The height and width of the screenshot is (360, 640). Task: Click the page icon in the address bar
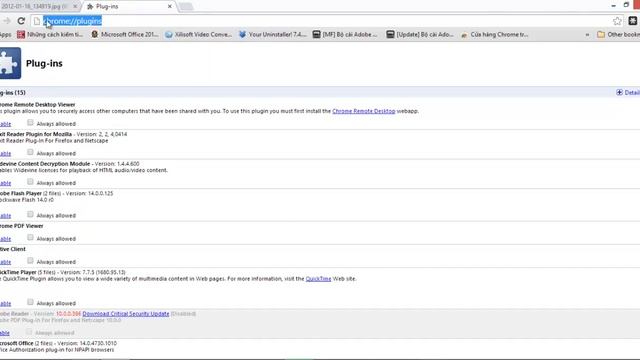(x=37, y=21)
